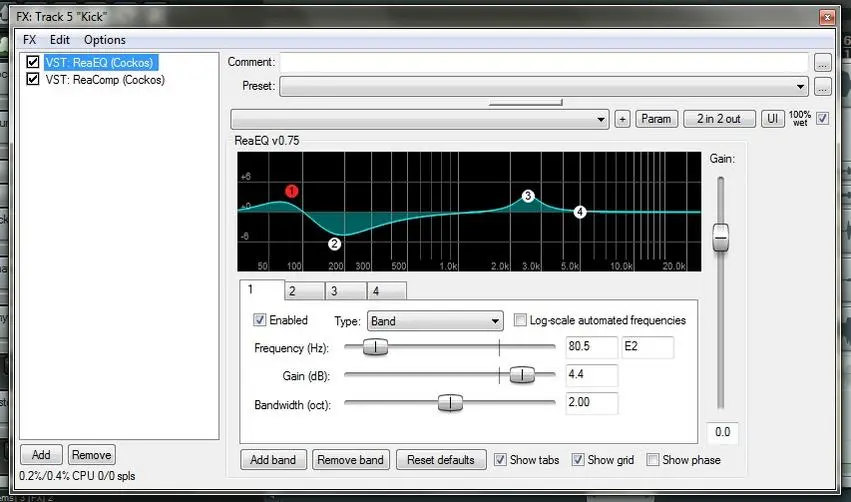
Task: Click the Add band button
Action: (272, 460)
